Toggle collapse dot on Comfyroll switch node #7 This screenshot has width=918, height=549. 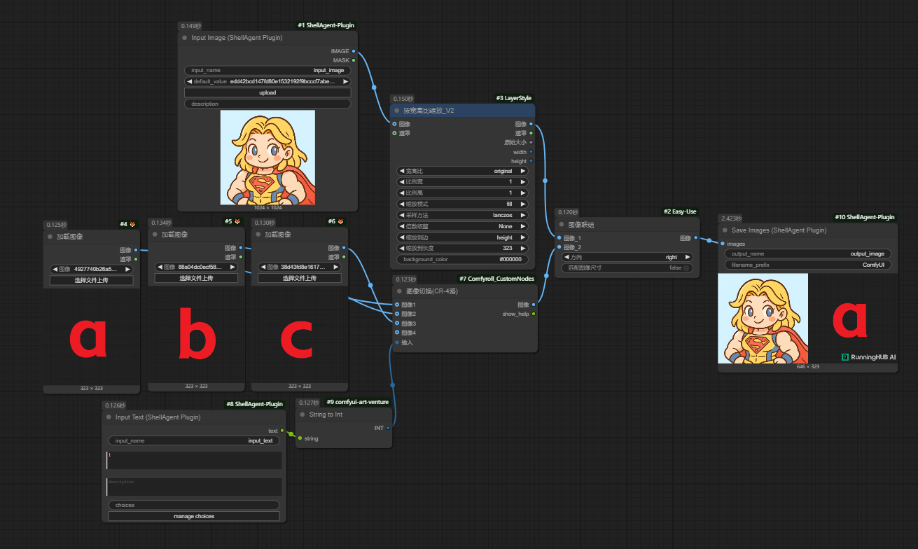[x=399, y=291]
